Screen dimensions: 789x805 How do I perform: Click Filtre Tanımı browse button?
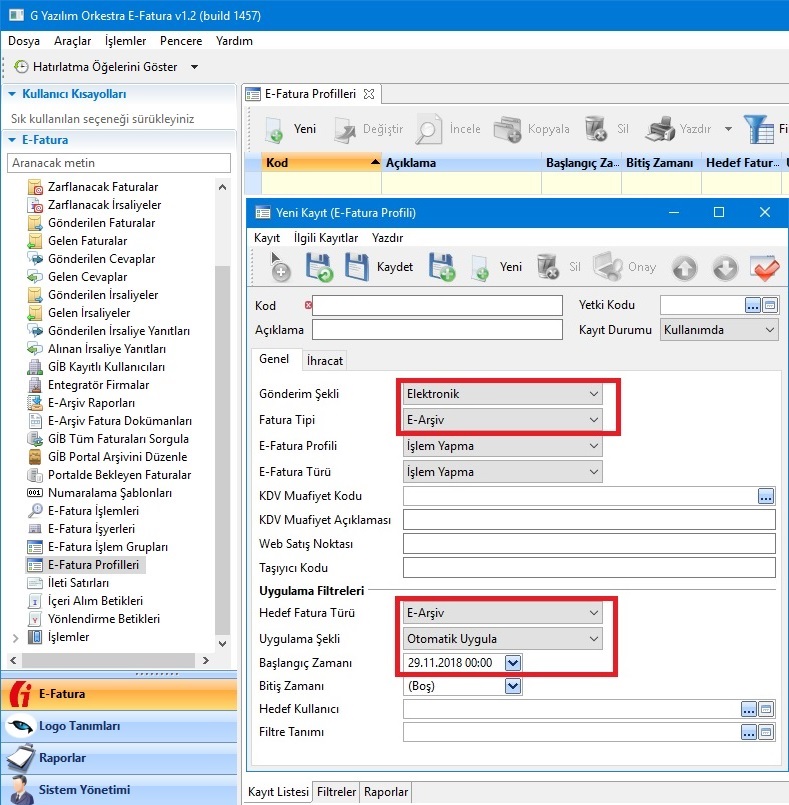click(749, 732)
